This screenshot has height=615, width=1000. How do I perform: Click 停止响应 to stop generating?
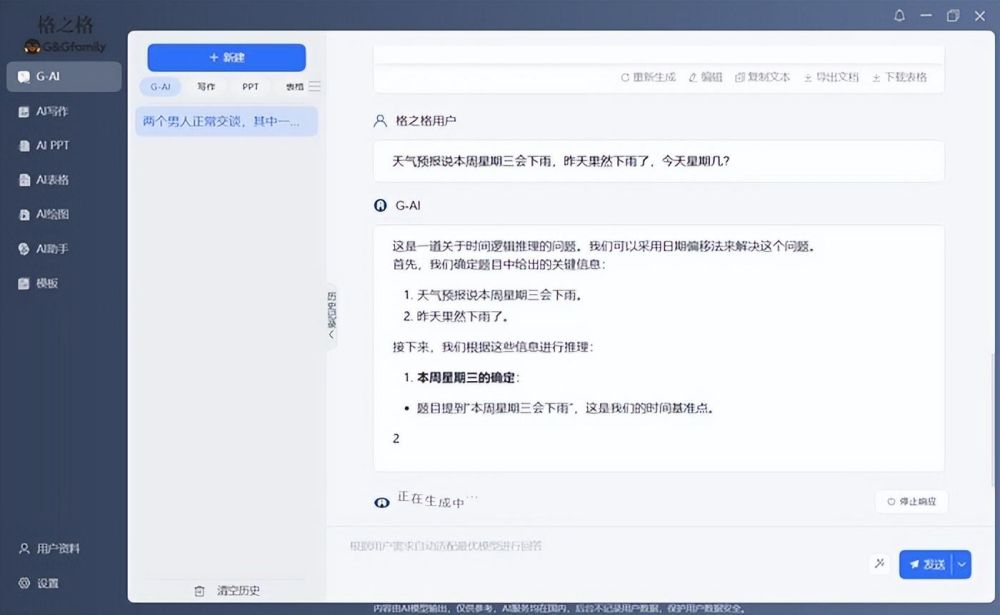point(911,501)
